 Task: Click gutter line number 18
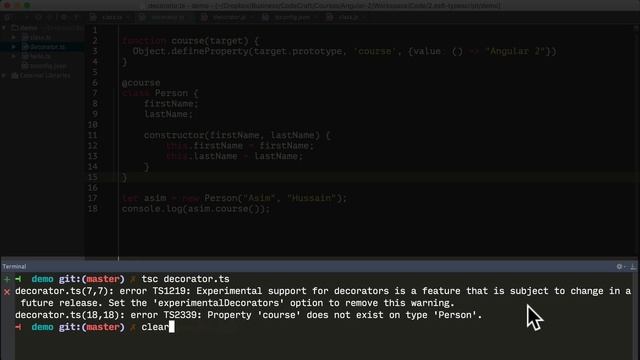pos(93,209)
